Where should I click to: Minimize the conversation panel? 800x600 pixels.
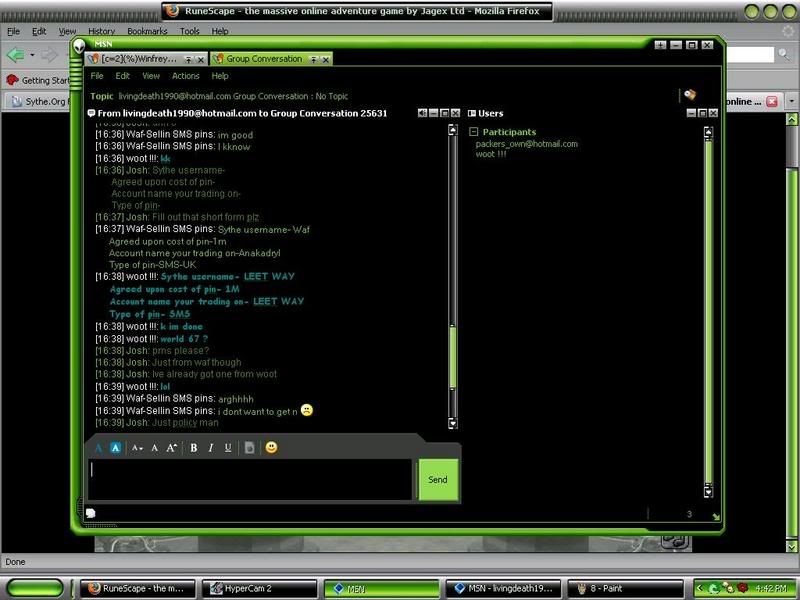(433, 113)
